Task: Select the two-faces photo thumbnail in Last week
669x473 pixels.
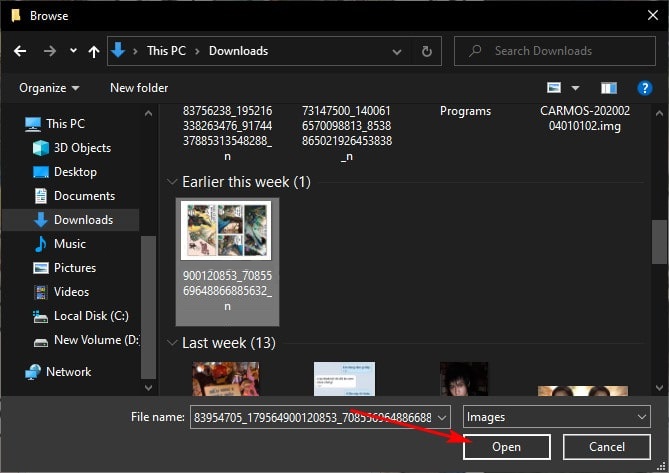Action: [583, 390]
